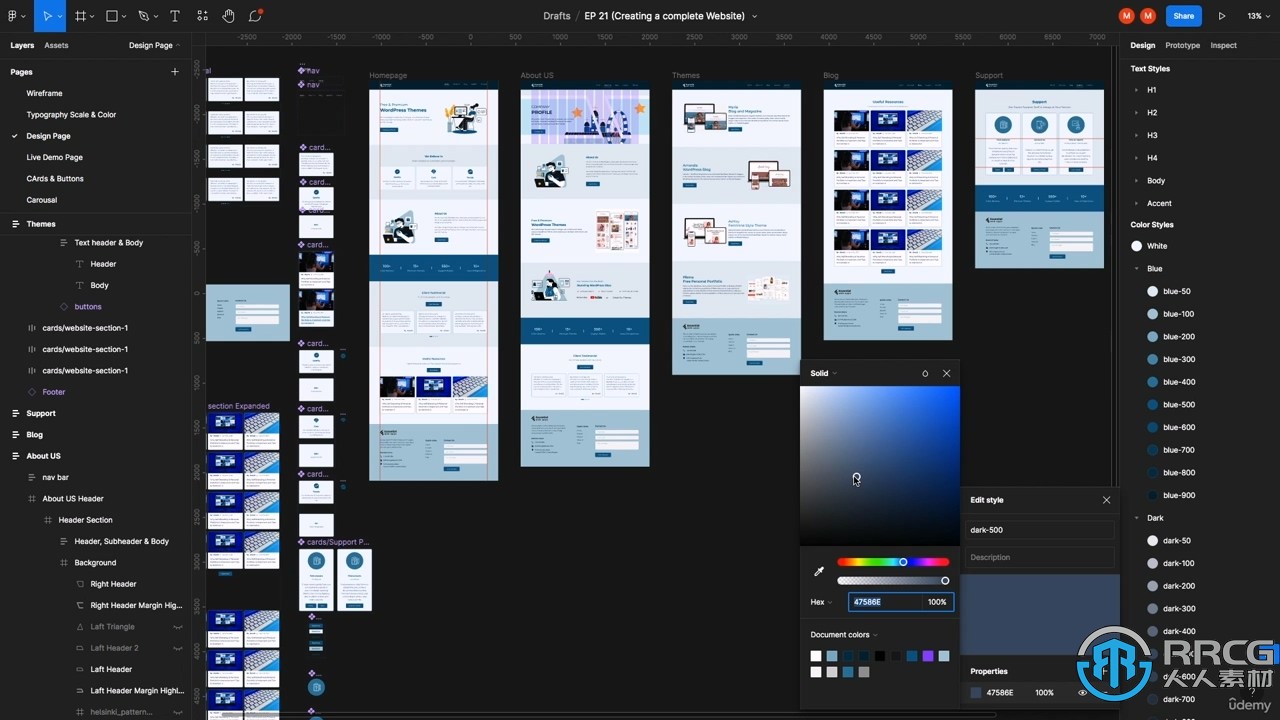
Task: Click the Support frame icon in layers
Action: pos(16,413)
